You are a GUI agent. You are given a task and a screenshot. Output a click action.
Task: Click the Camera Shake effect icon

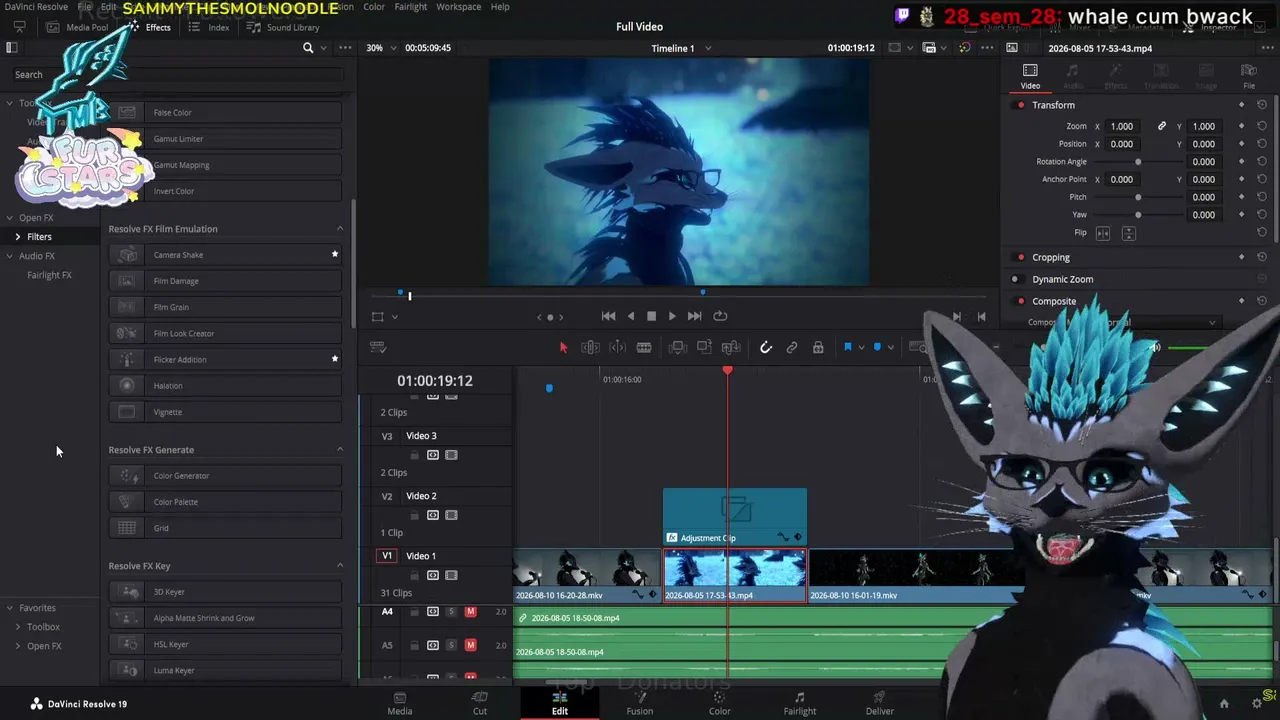click(x=127, y=255)
